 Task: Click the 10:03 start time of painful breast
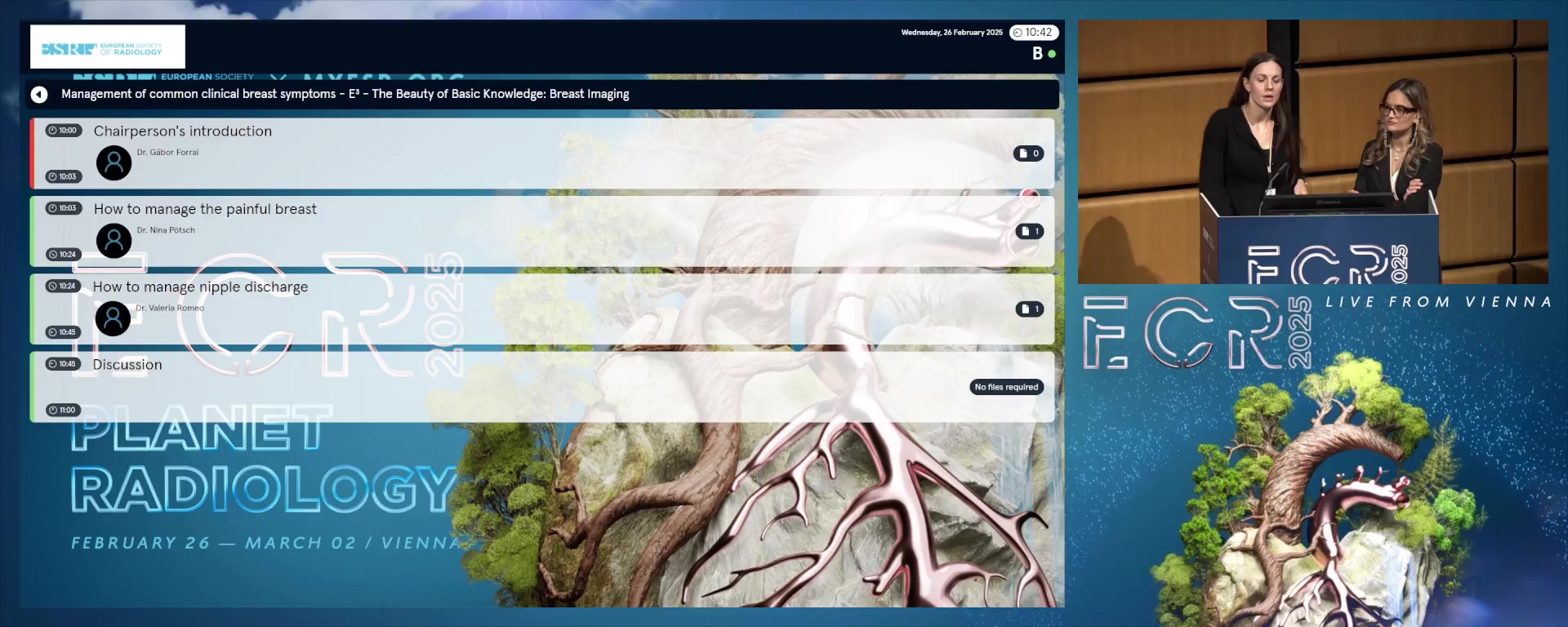(x=63, y=208)
